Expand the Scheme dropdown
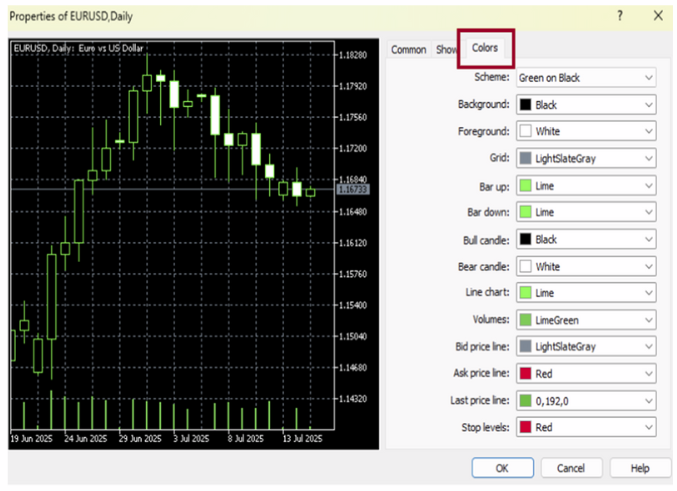 coord(649,77)
